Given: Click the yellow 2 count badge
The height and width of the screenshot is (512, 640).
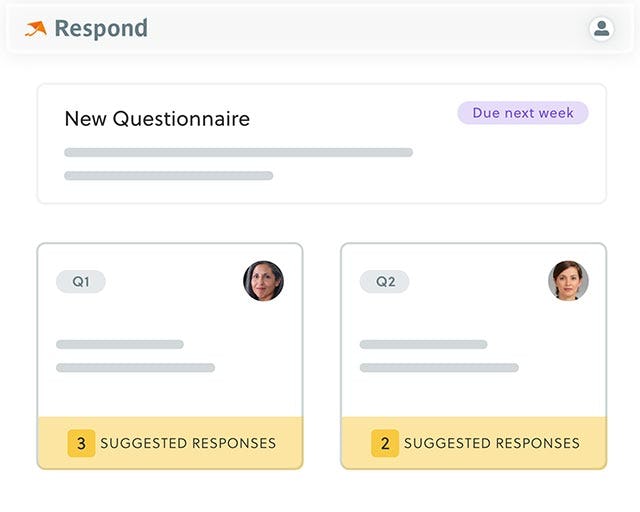Looking at the screenshot, I should [385, 443].
